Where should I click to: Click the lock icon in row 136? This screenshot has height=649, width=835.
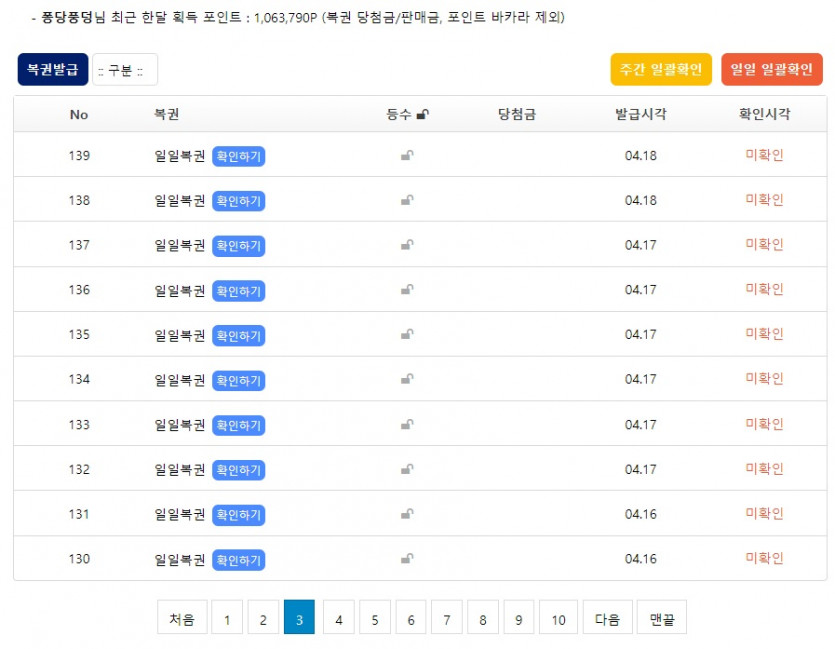pyautogui.click(x=407, y=290)
